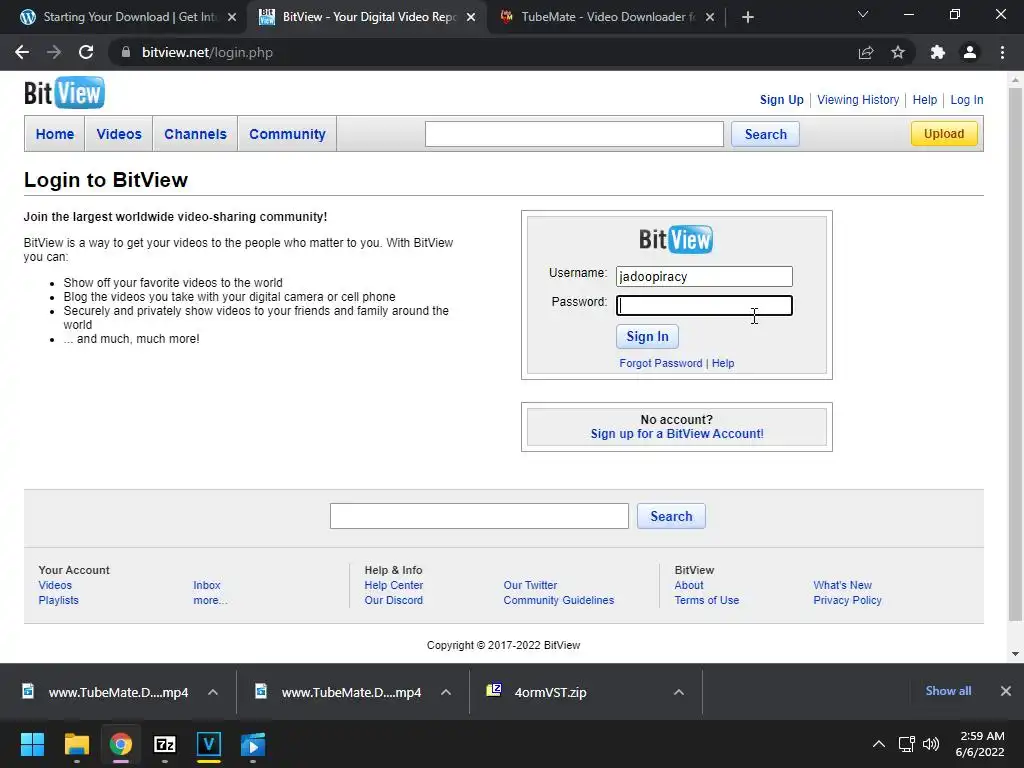Screen dimensions: 1024x768
Task: Click the page vertical scrollbar
Action: (1015, 353)
